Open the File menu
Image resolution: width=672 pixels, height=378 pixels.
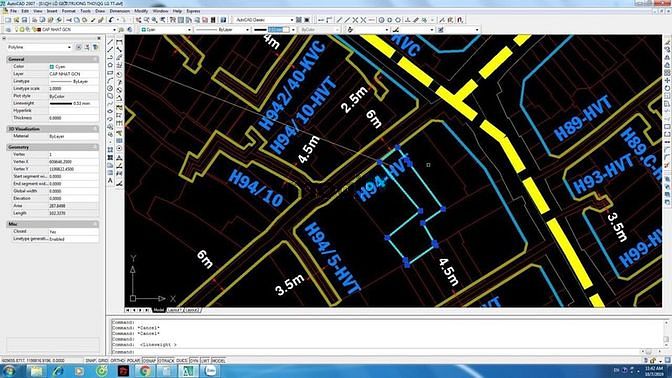pos(13,11)
